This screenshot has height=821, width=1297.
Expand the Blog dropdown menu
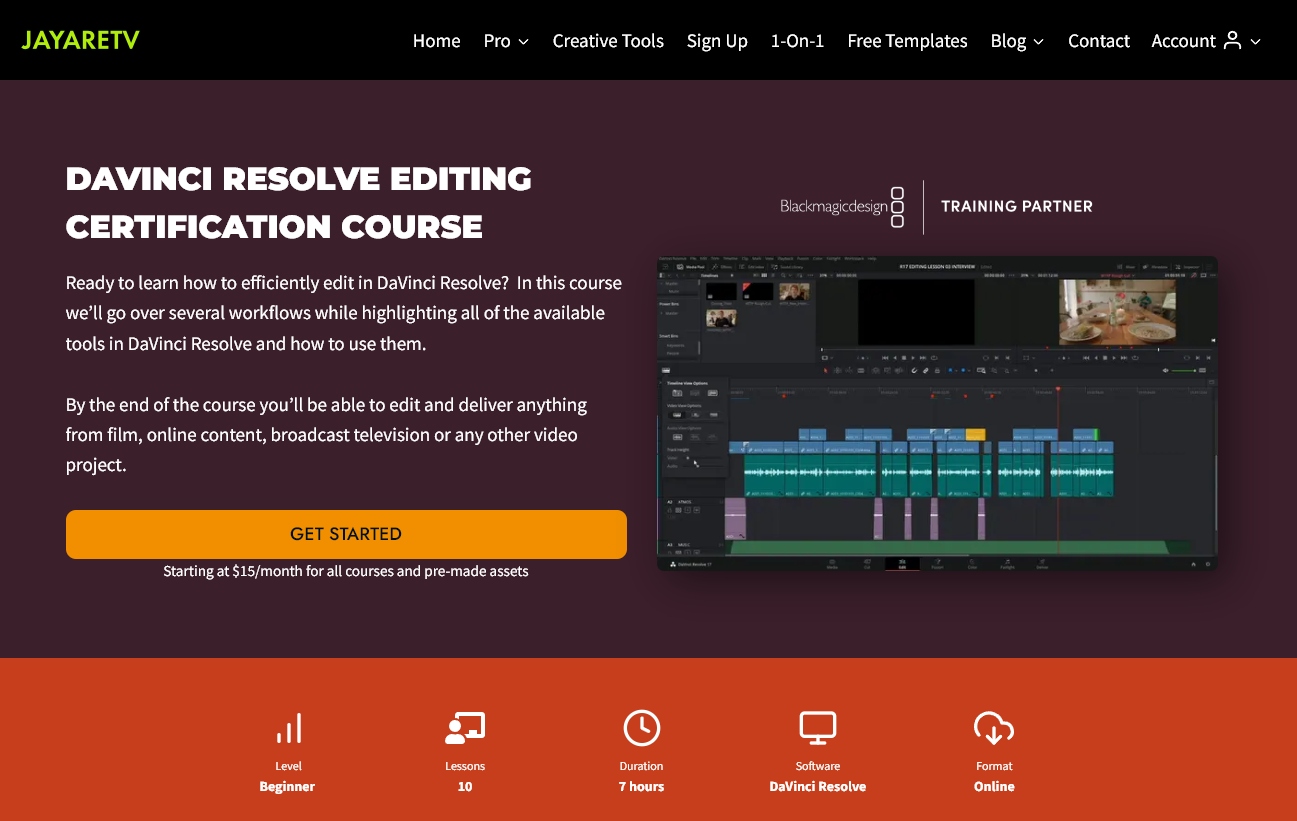pos(1017,41)
